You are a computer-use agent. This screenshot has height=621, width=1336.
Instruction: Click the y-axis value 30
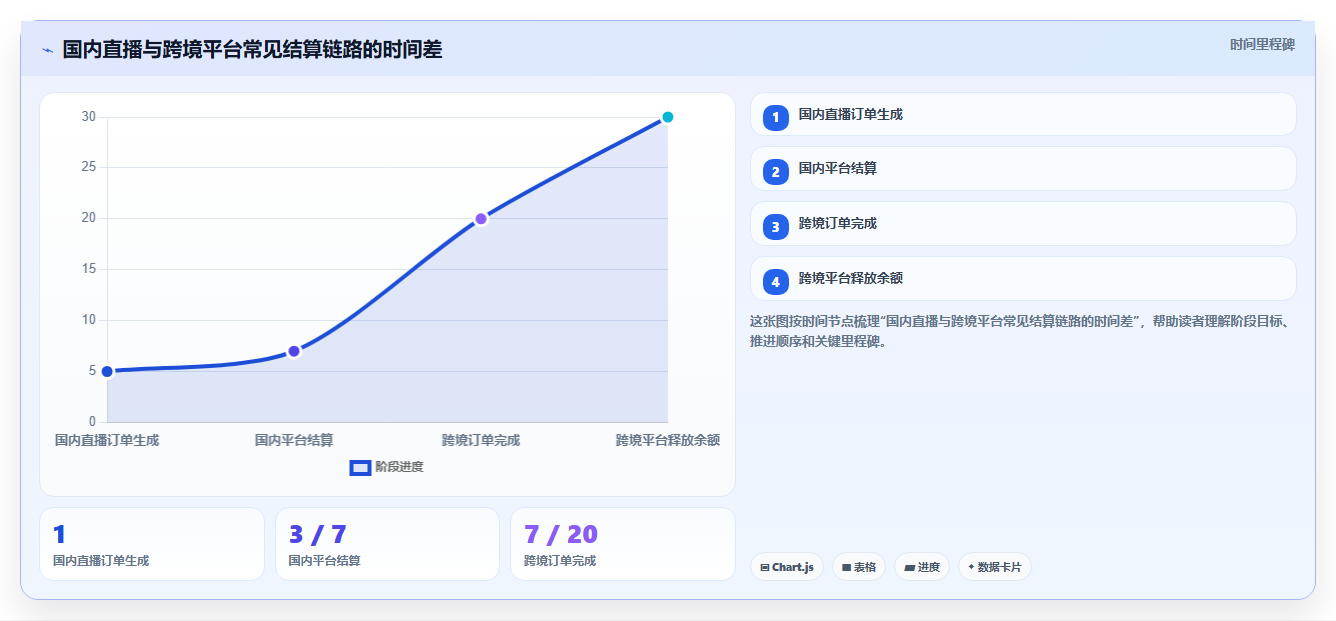(88, 117)
